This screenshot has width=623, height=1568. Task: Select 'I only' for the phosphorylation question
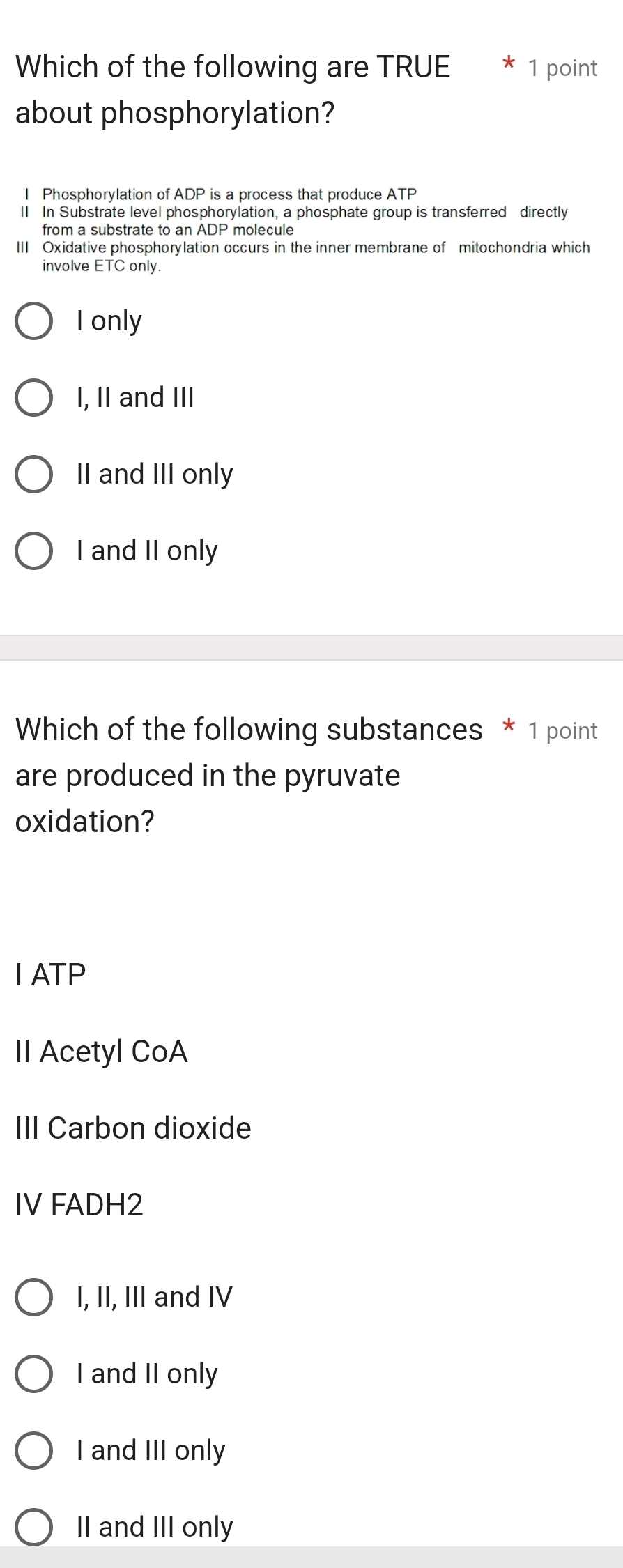coord(107,321)
